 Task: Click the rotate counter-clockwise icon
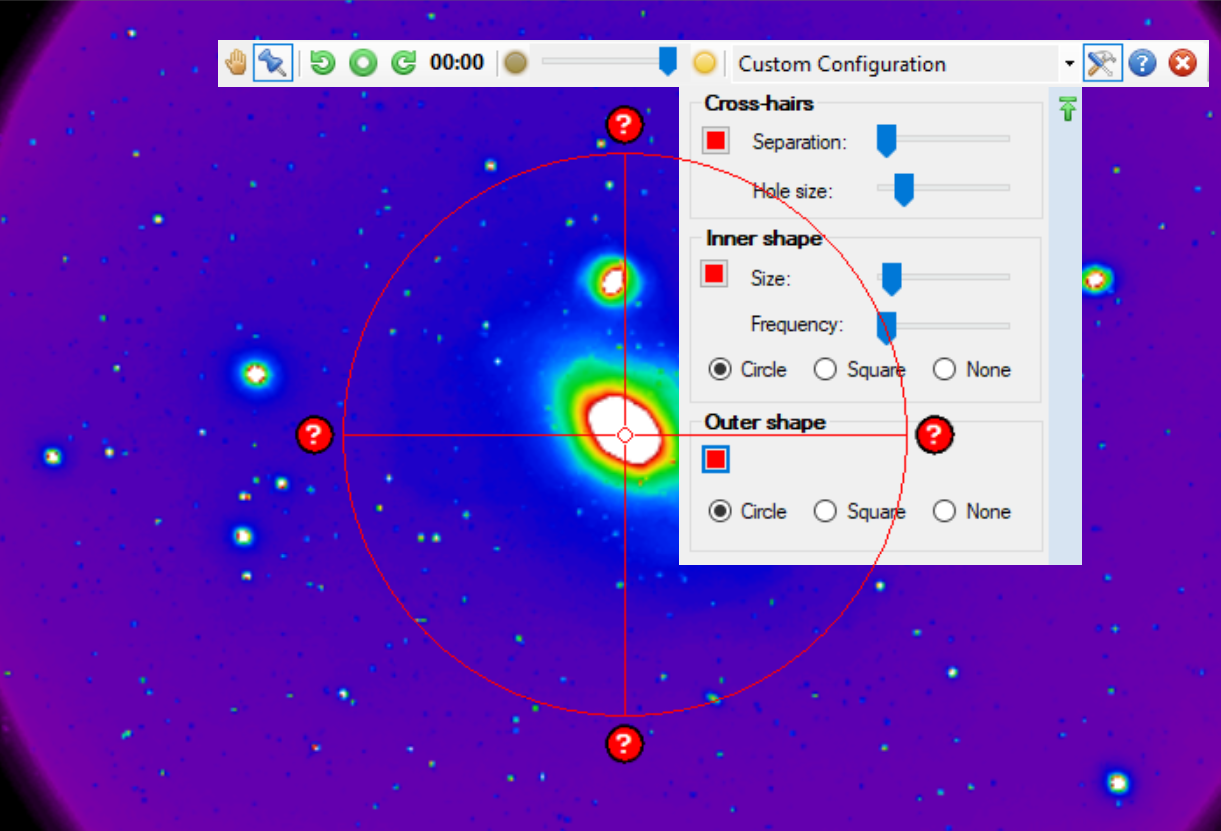tap(320, 62)
